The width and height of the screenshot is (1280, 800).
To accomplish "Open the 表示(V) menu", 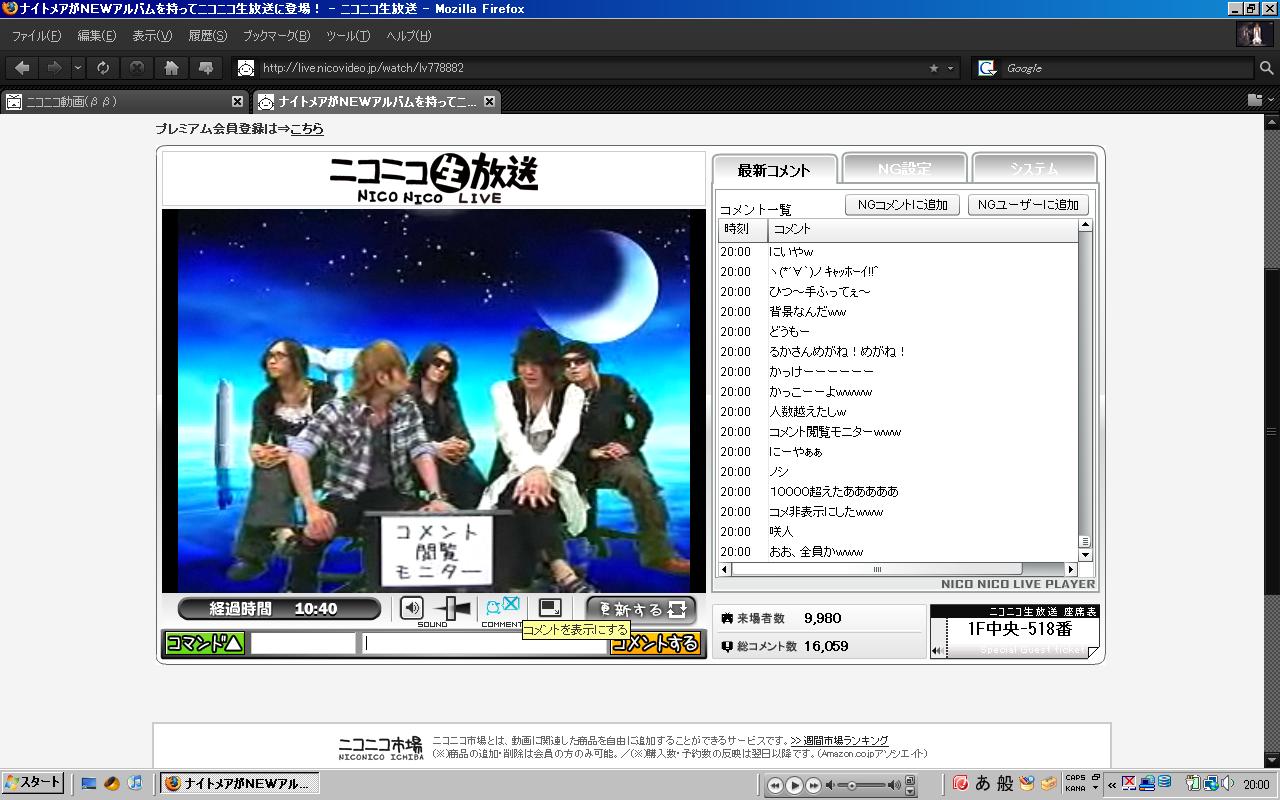I will tap(152, 36).
